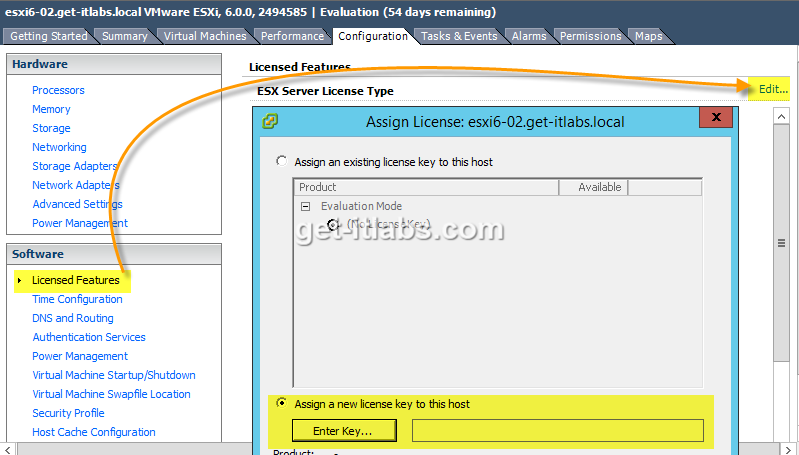Open the Security Profile link
This screenshot has width=799, height=455.
(68, 413)
